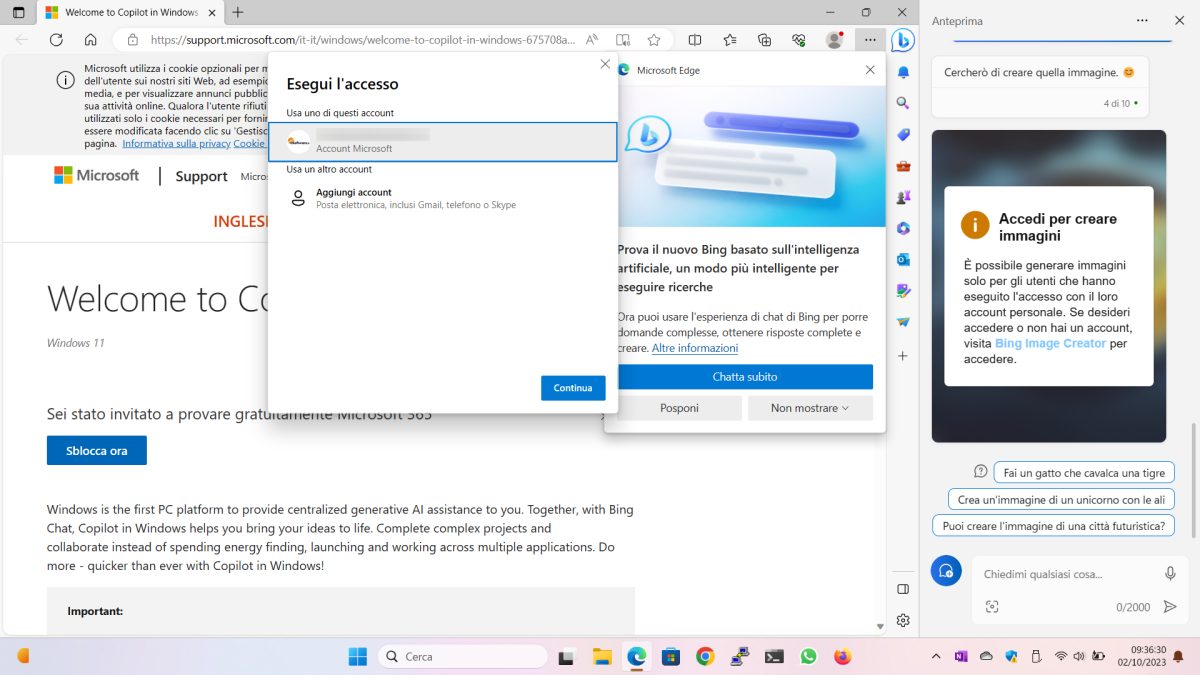Open the Drop paper-plane icon in Edge sidebar
The width and height of the screenshot is (1200, 675).
903,322
